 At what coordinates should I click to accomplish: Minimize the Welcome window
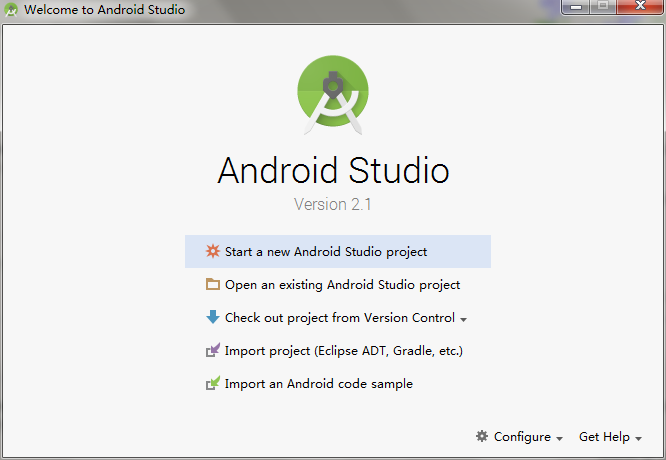[576, 7]
